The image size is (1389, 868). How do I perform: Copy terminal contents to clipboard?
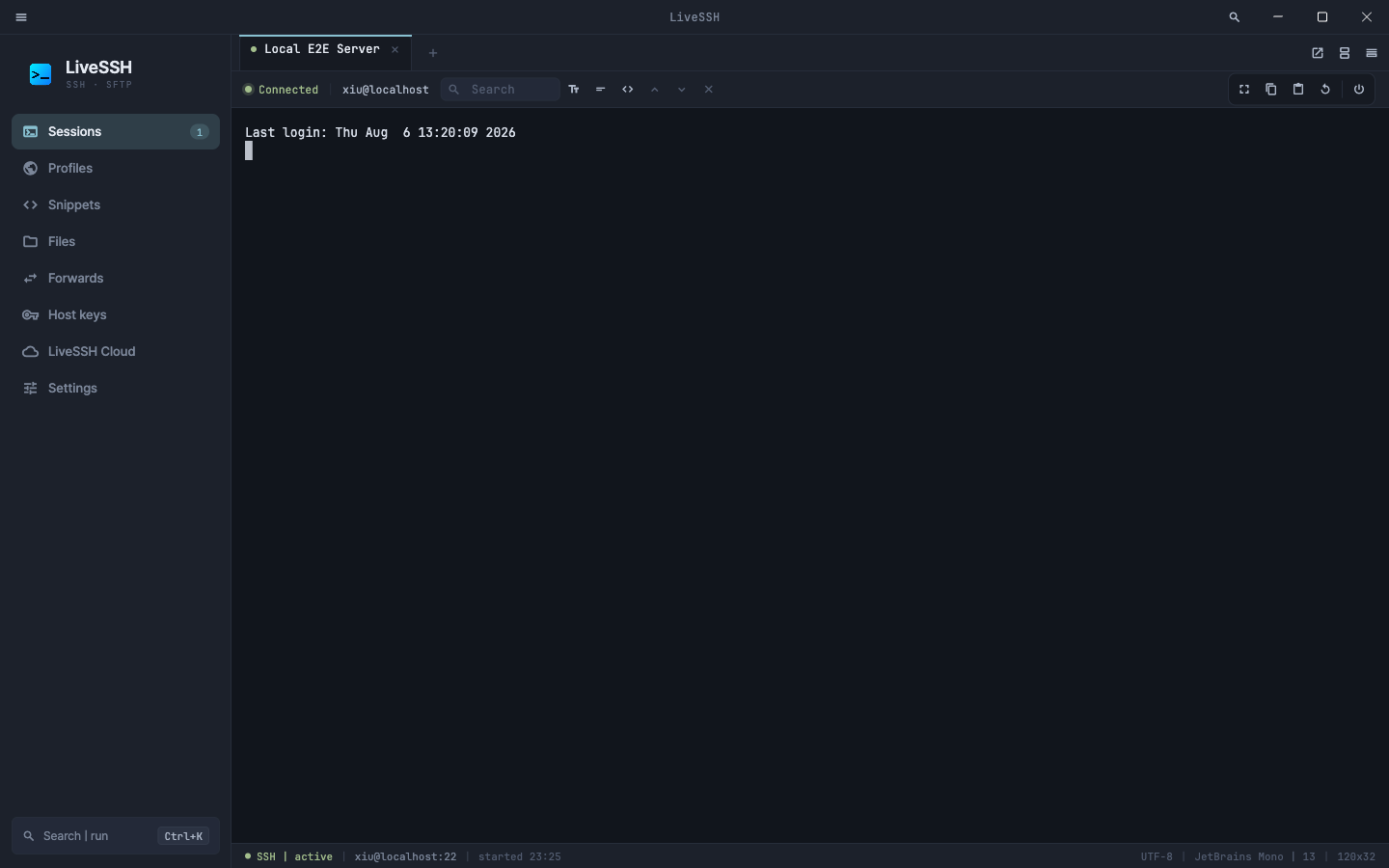(x=1271, y=90)
